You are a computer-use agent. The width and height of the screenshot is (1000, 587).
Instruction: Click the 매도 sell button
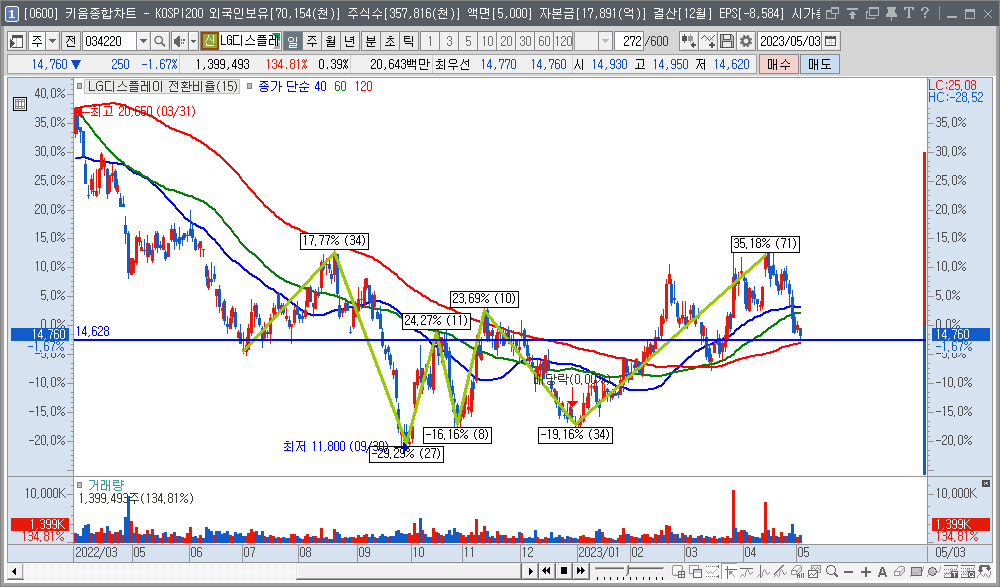pos(819,64)
